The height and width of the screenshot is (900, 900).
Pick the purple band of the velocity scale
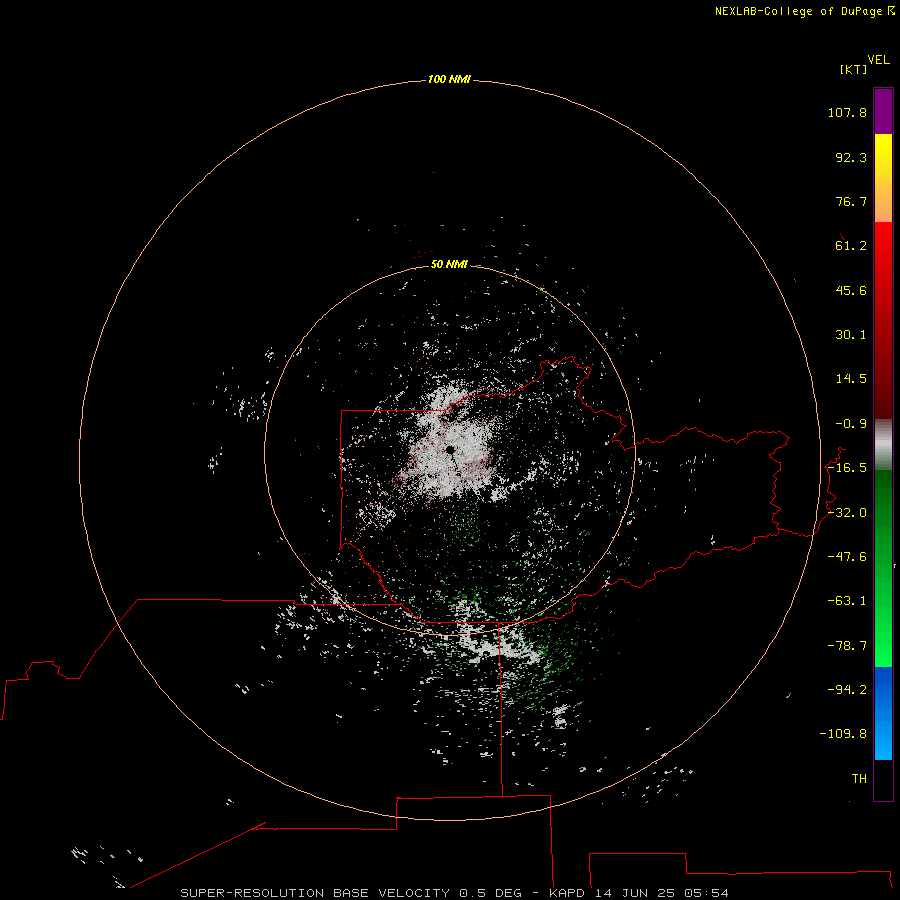883,111
